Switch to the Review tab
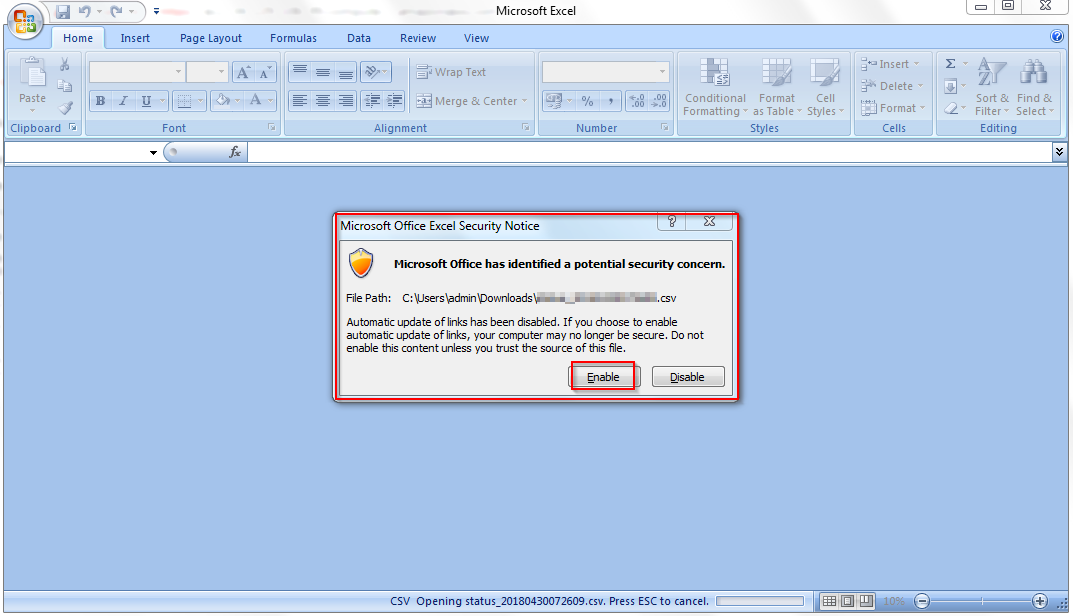 (x=417, y=38)
